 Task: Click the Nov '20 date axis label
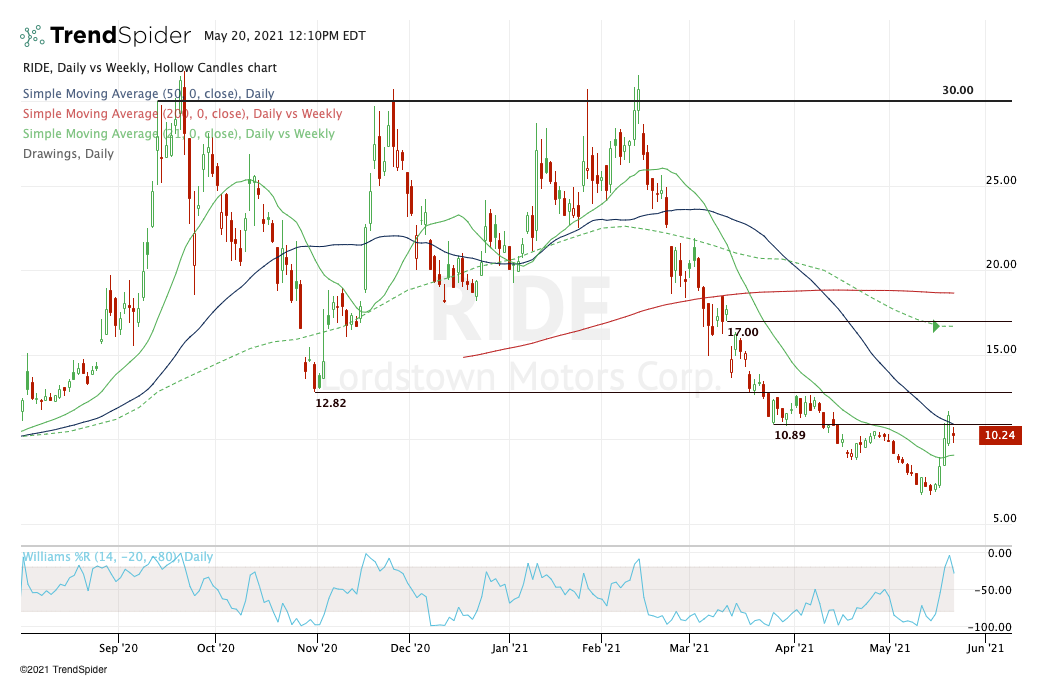(x=318, y=648)
